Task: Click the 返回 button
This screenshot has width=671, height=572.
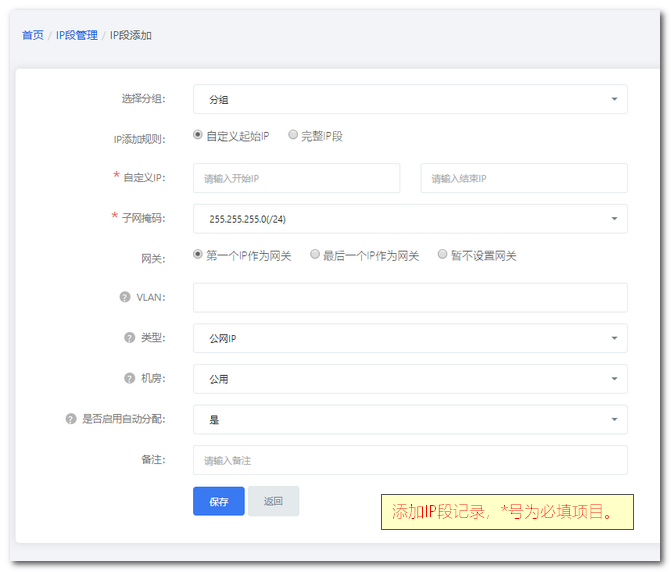Action: tap(273, 501)
